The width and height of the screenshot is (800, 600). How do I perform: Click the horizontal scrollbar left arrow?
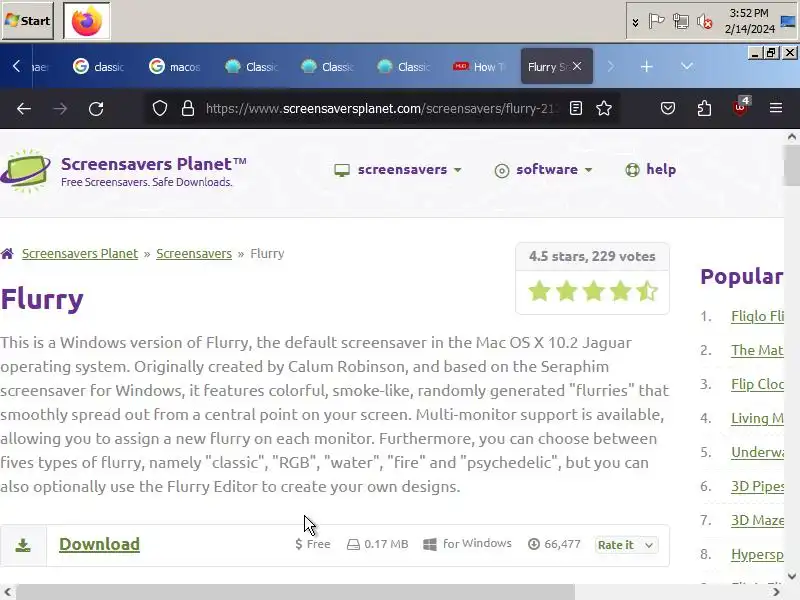(8, 592)
